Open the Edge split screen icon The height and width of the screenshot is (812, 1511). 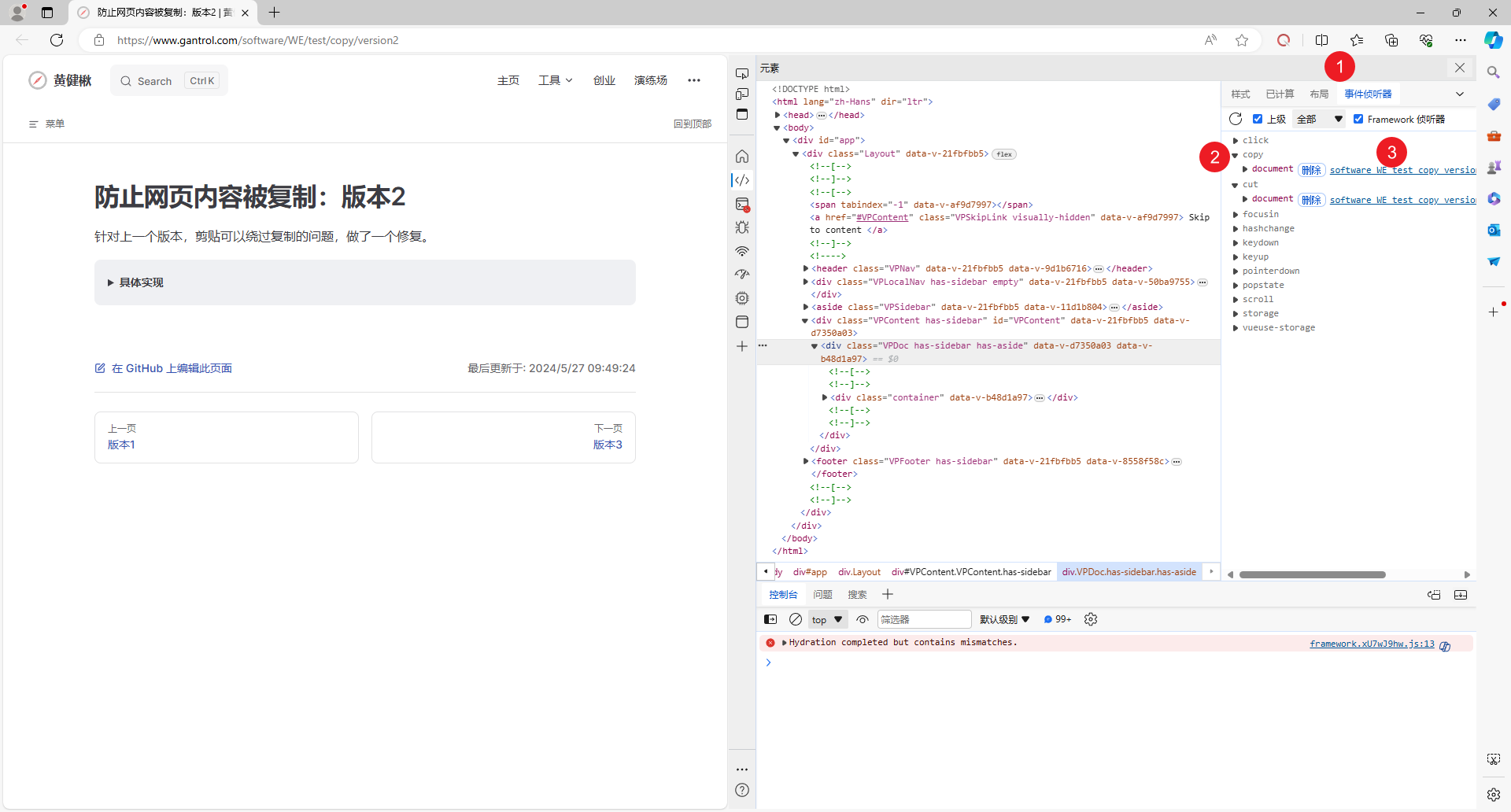tap(1321, 40)
